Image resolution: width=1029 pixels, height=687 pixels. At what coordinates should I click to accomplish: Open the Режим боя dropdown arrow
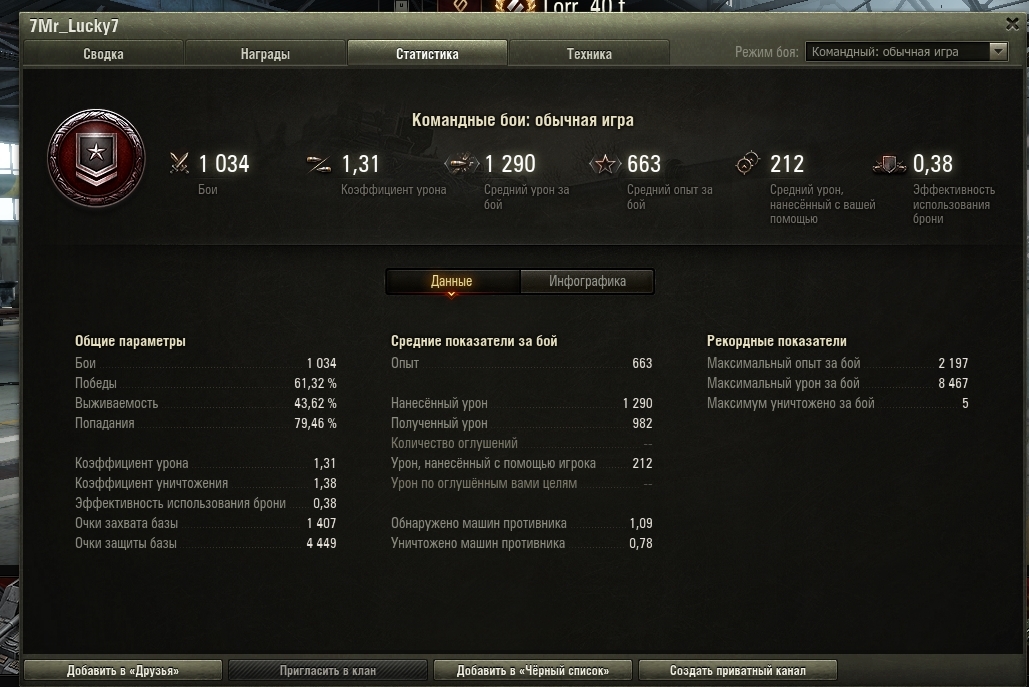coord(998,51)
